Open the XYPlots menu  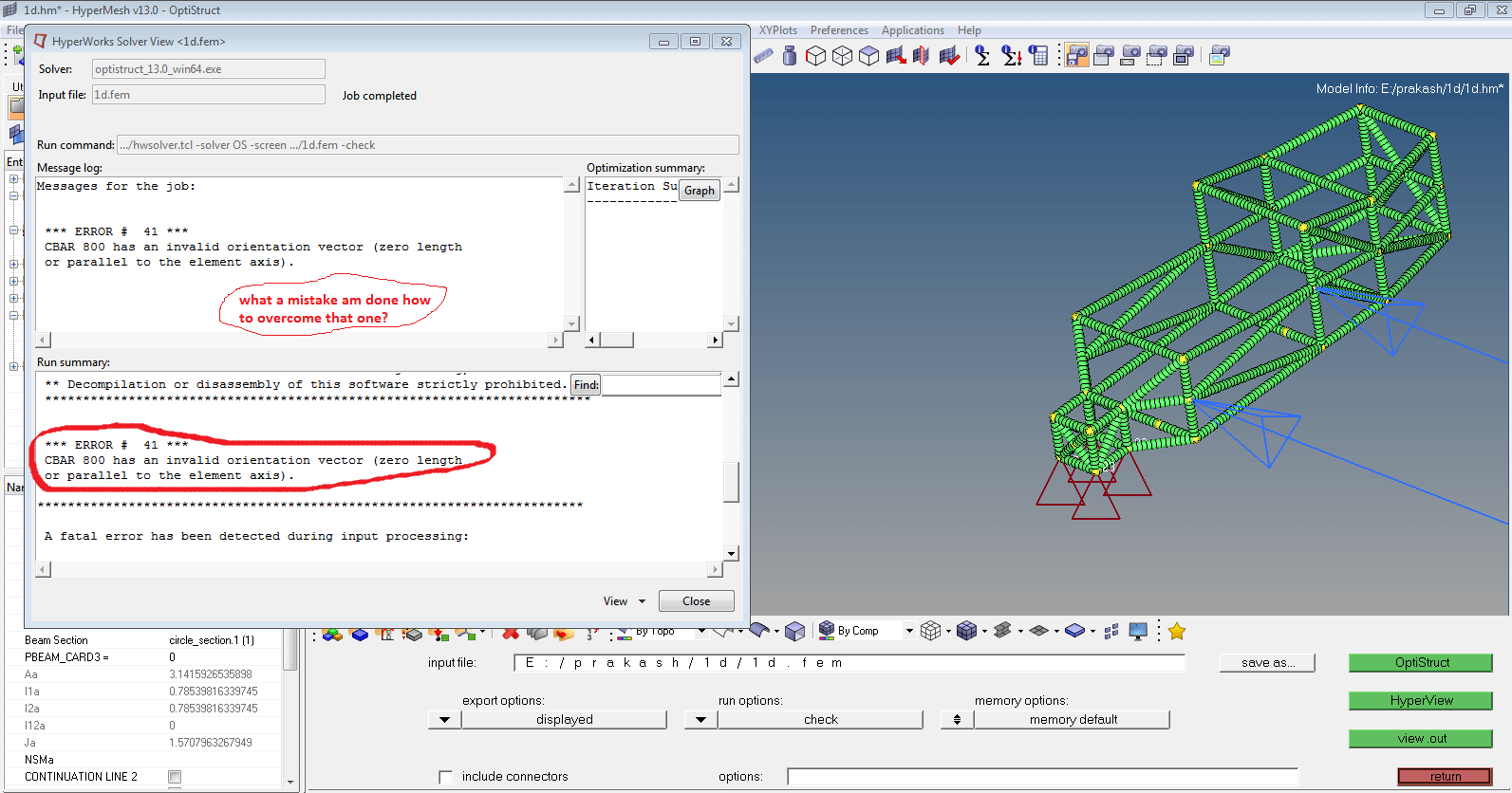(x=778, y=30)
